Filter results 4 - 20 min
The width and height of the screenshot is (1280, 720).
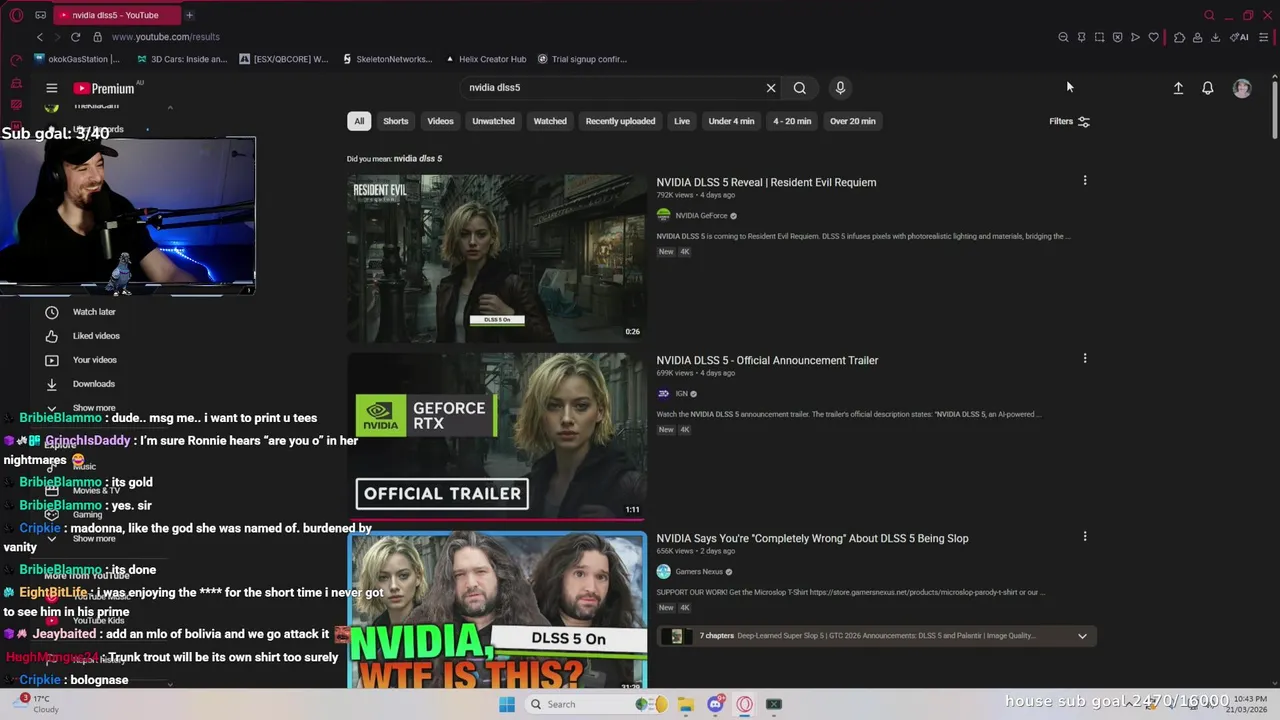pos(792,121)
